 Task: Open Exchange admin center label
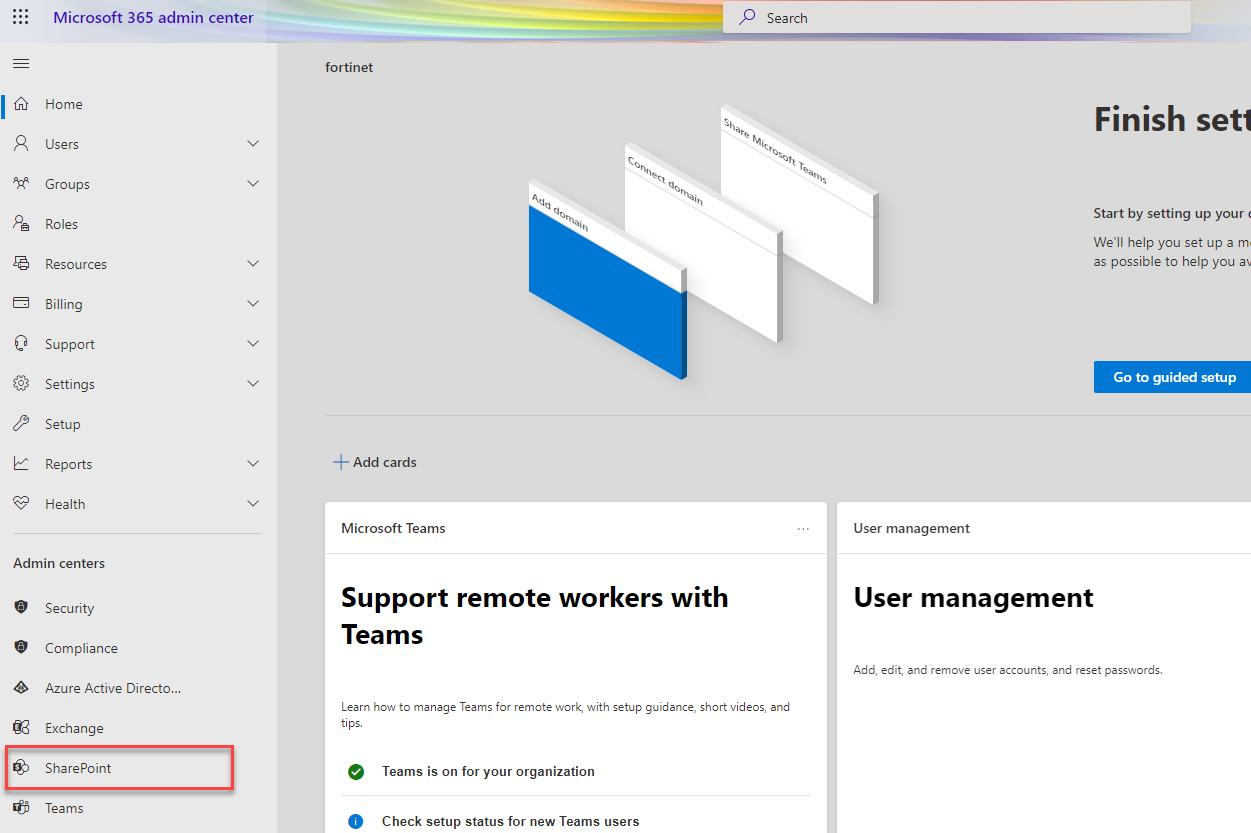(74, 728)
